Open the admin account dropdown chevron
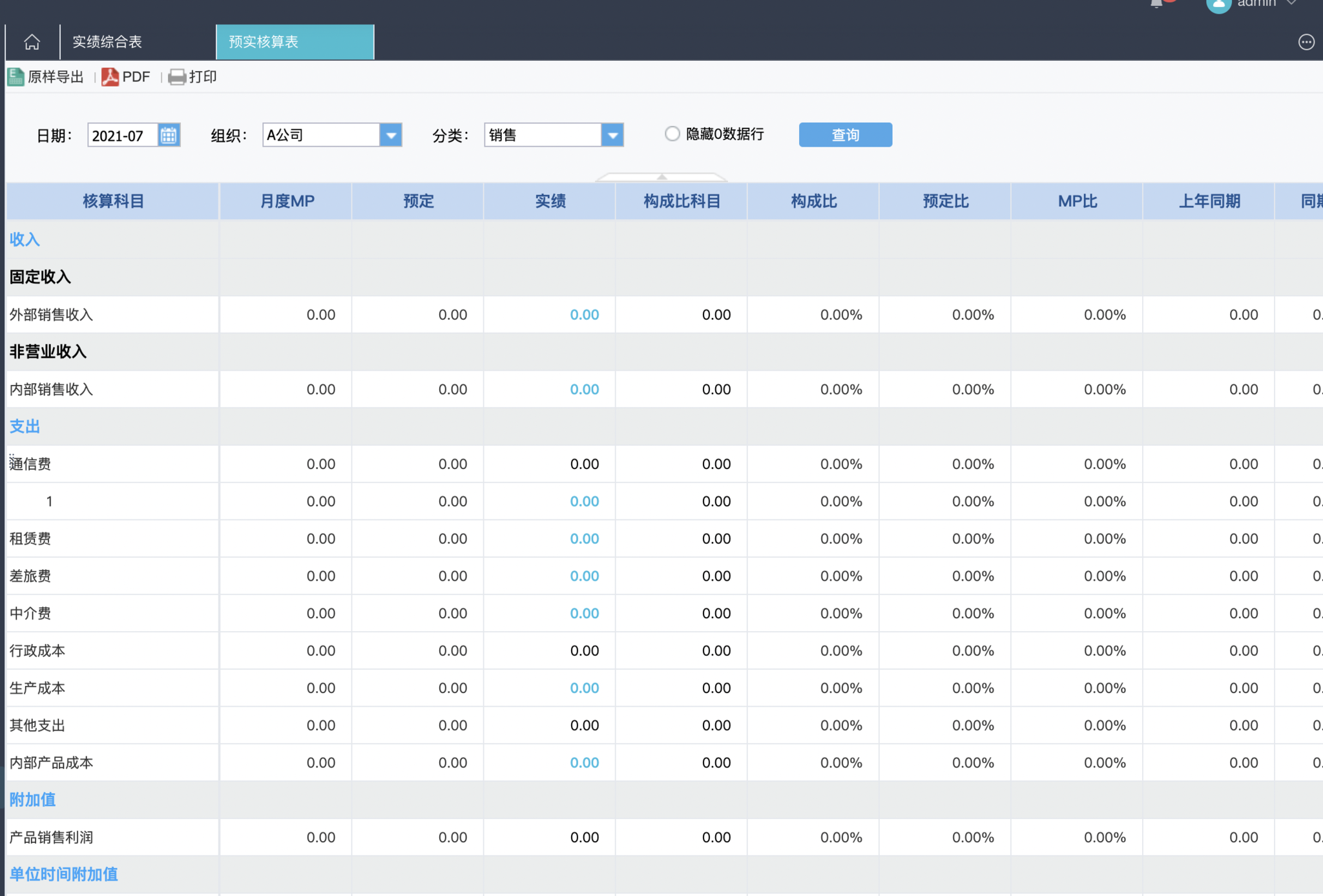 click(1291, 3)
